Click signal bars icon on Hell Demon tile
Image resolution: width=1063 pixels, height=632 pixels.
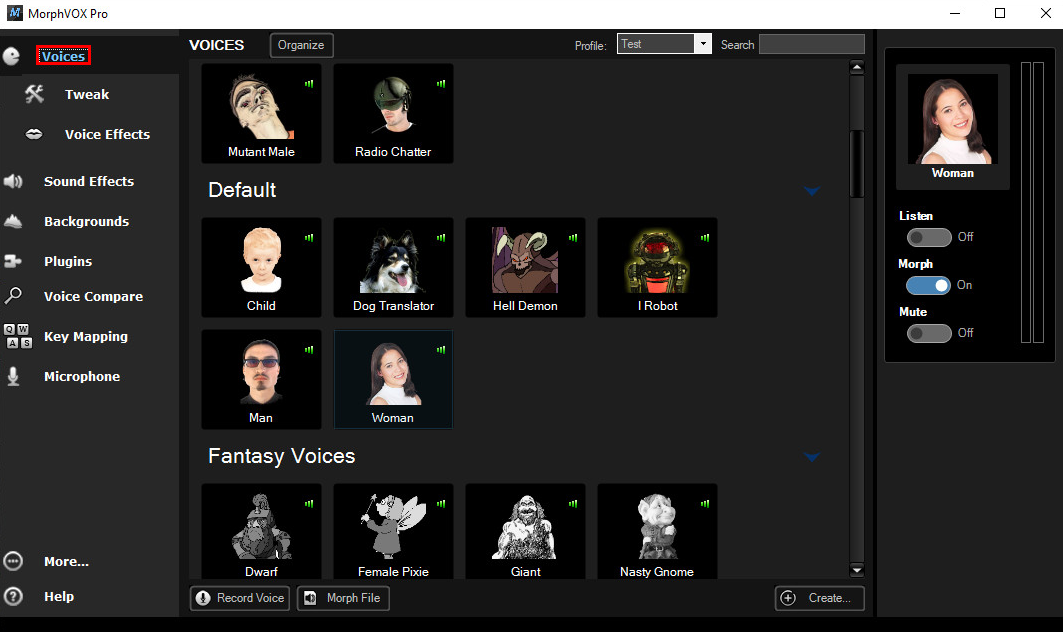pyautogui.click(x=573, y=237)
